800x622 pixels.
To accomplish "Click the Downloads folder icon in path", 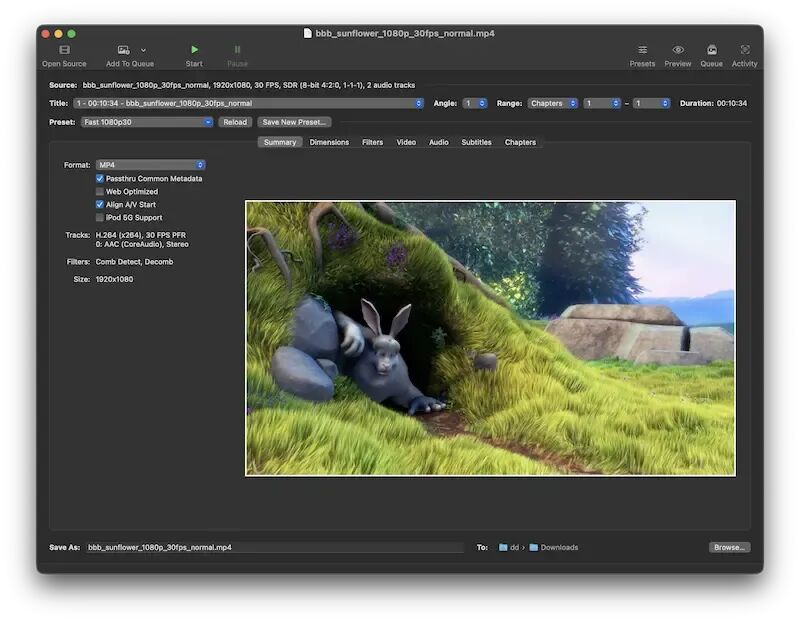I will pyautogui.click(x=534, y=548).
